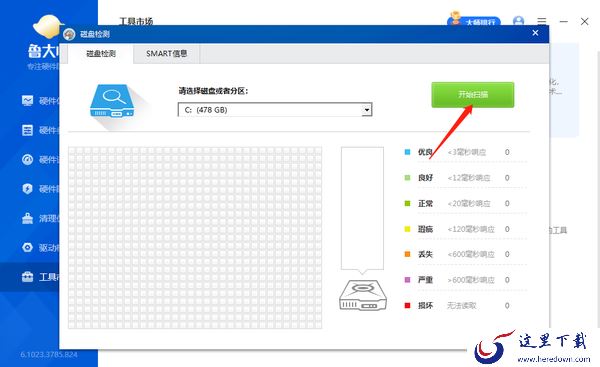Click the 工具市场 heading in main window
This screenshot has height=367, width=600.
(136, 21)
